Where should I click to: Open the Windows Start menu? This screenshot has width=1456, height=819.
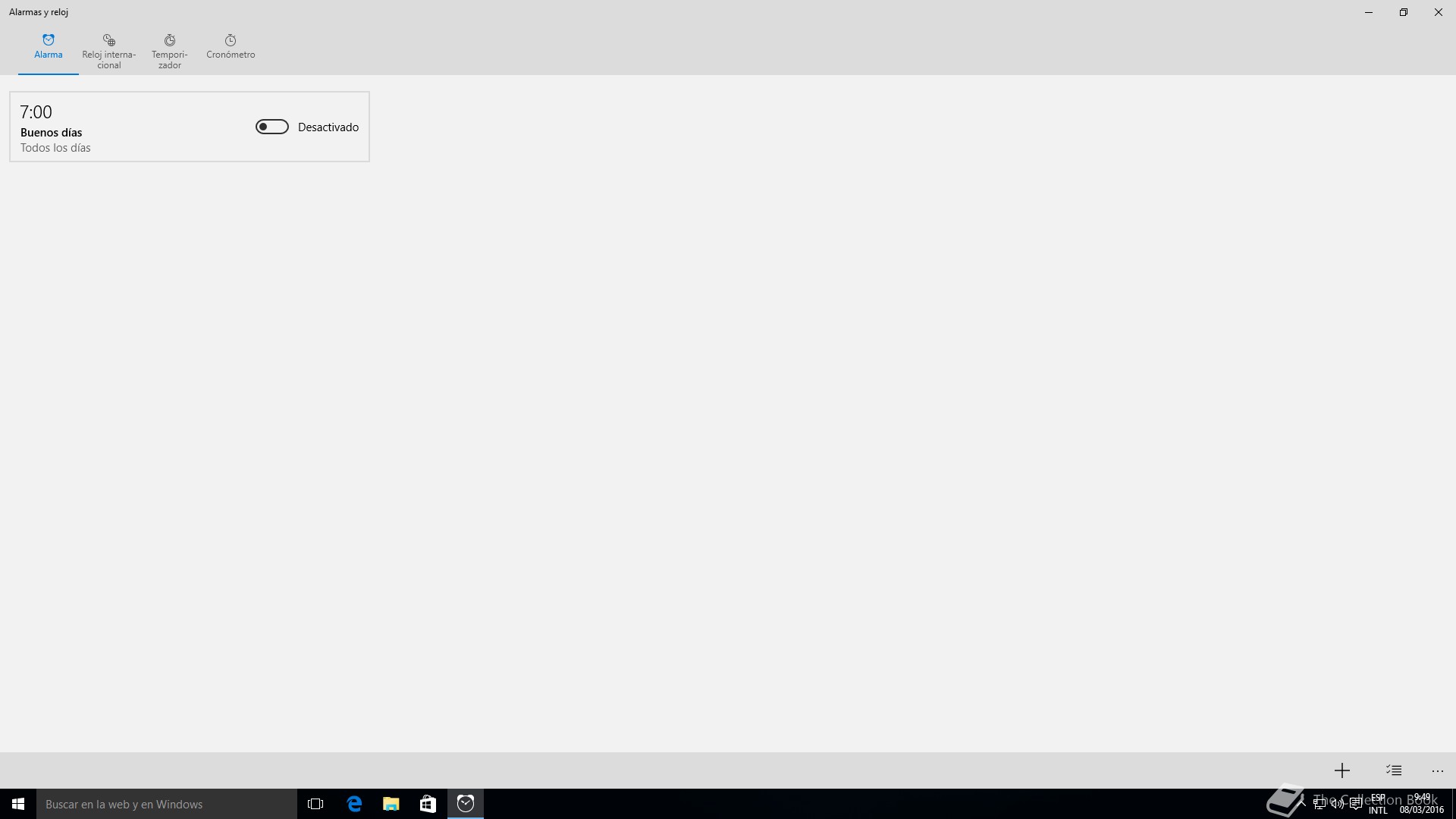pyautogui.click(x=18, y=804)
